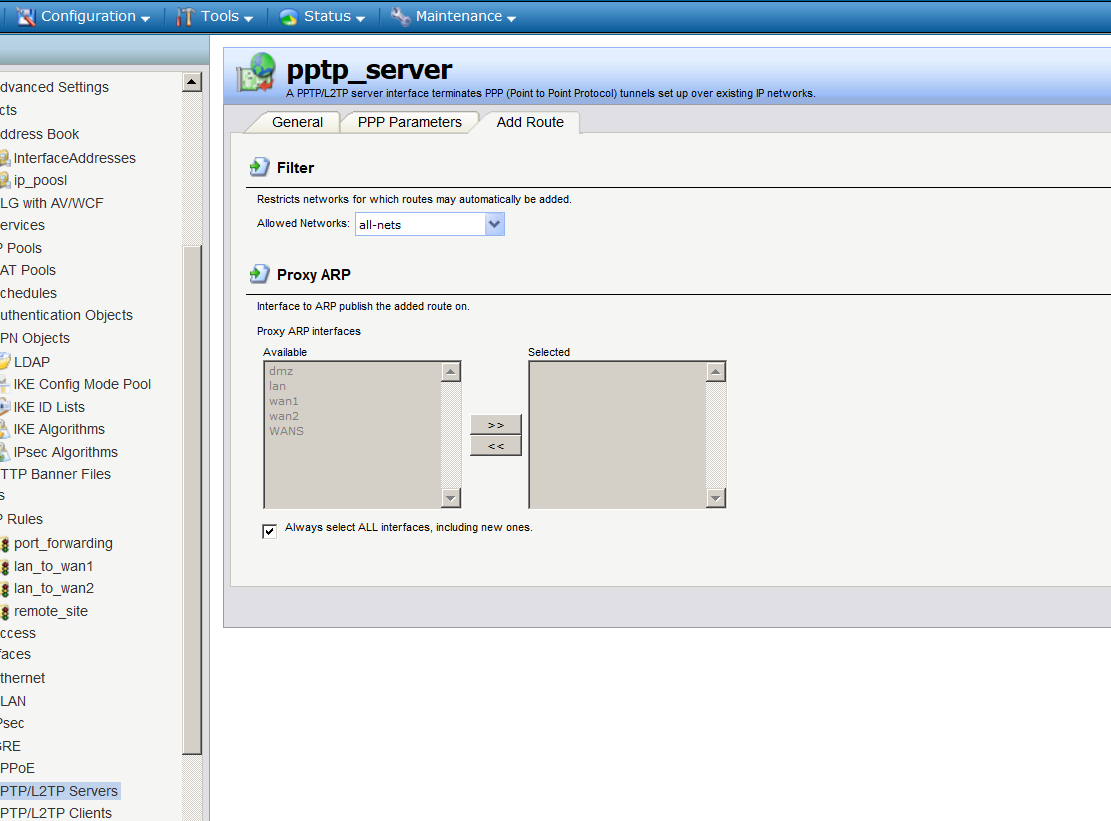
Task: Click the pptp_server interface icon
Action: point(256,72)
